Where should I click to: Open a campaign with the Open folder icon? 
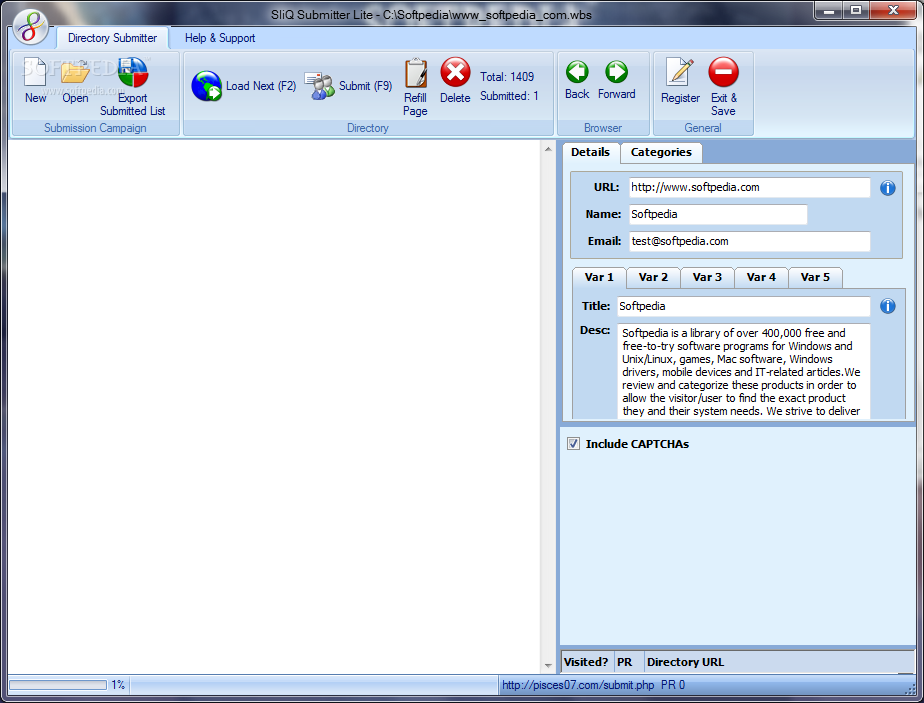(75, 73)
